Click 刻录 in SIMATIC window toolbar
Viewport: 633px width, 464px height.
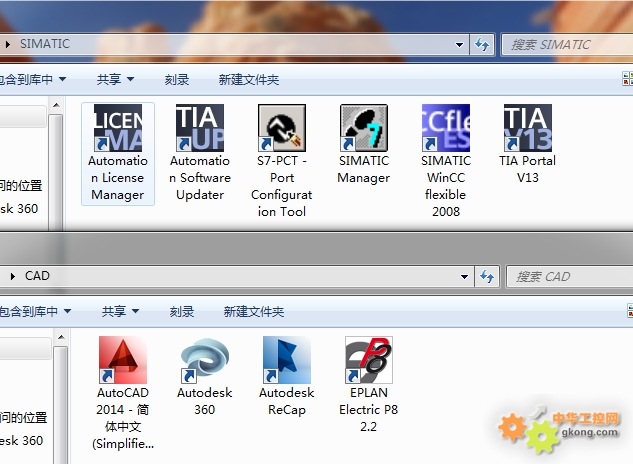[x=177, y=79]
